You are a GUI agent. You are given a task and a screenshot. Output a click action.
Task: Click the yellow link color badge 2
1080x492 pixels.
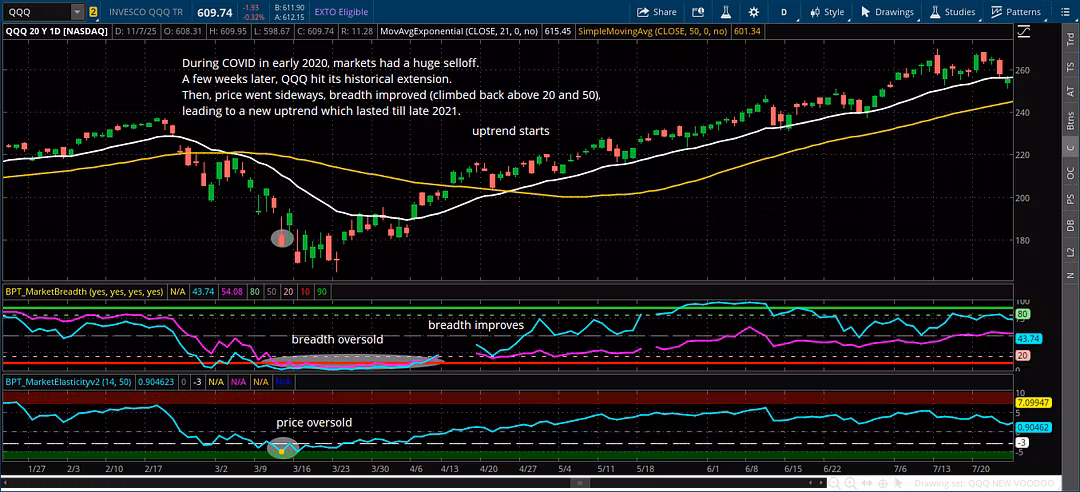coord(93,12)
